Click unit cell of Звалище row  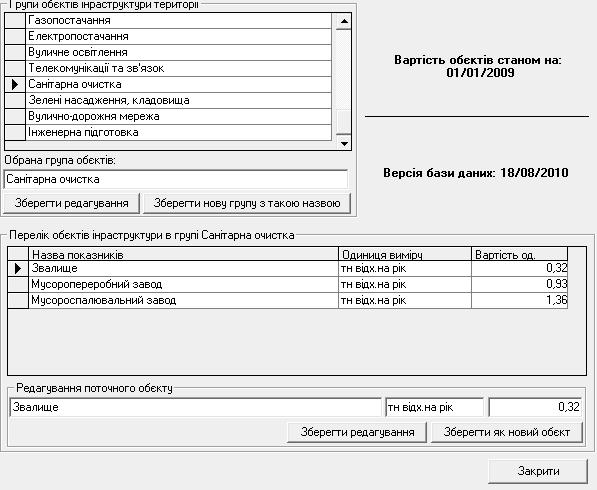(405, 268)
